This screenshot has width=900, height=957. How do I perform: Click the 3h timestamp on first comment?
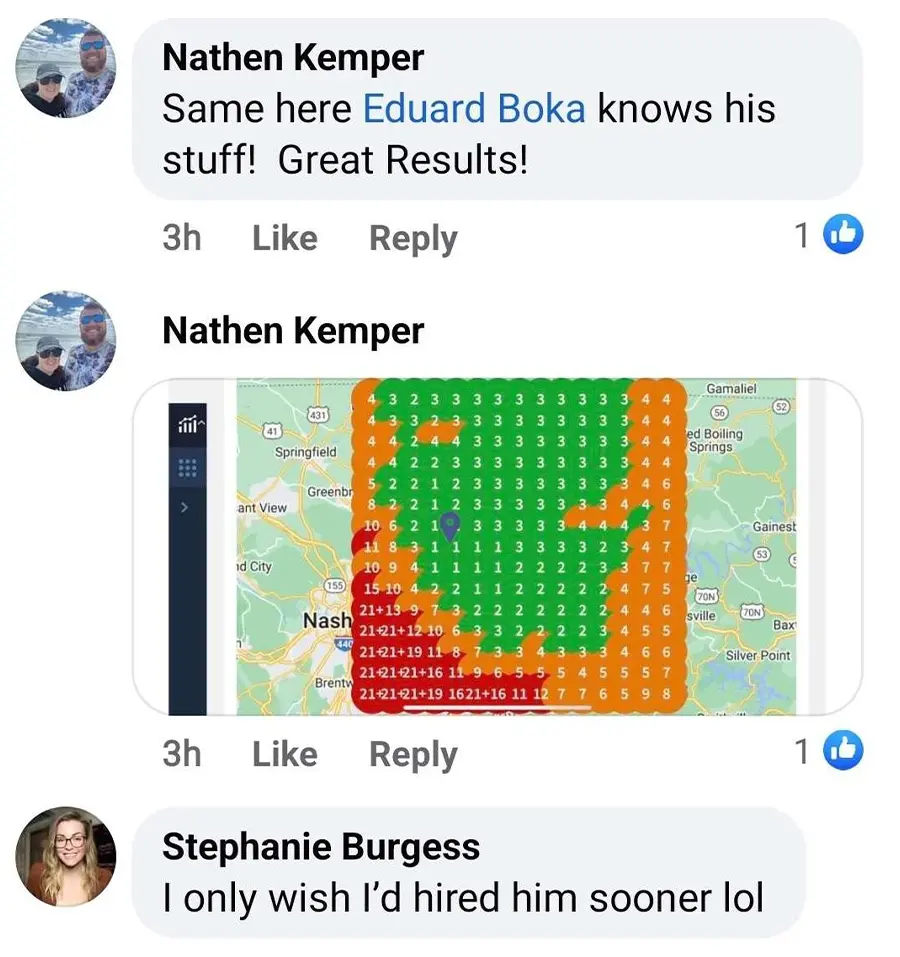point(182,237)
